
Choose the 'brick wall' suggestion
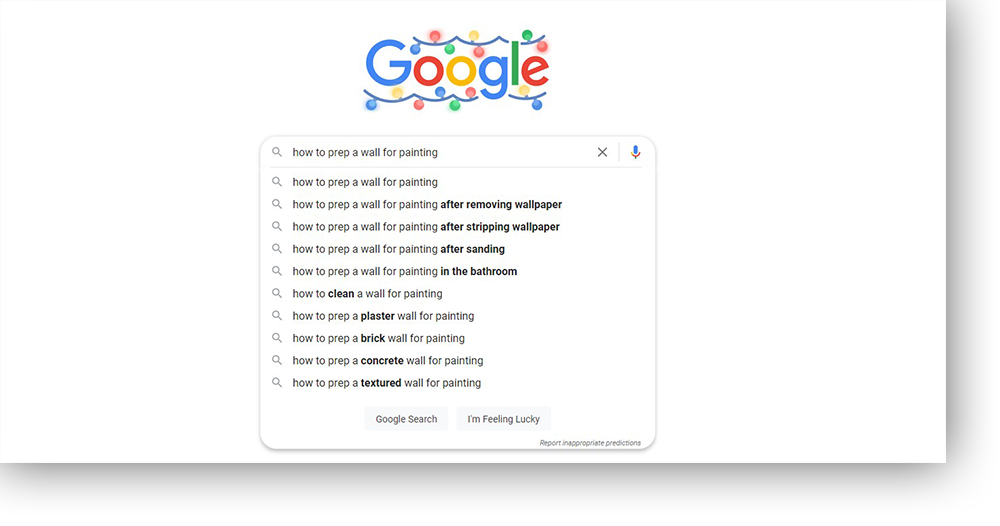coord(457,339)
